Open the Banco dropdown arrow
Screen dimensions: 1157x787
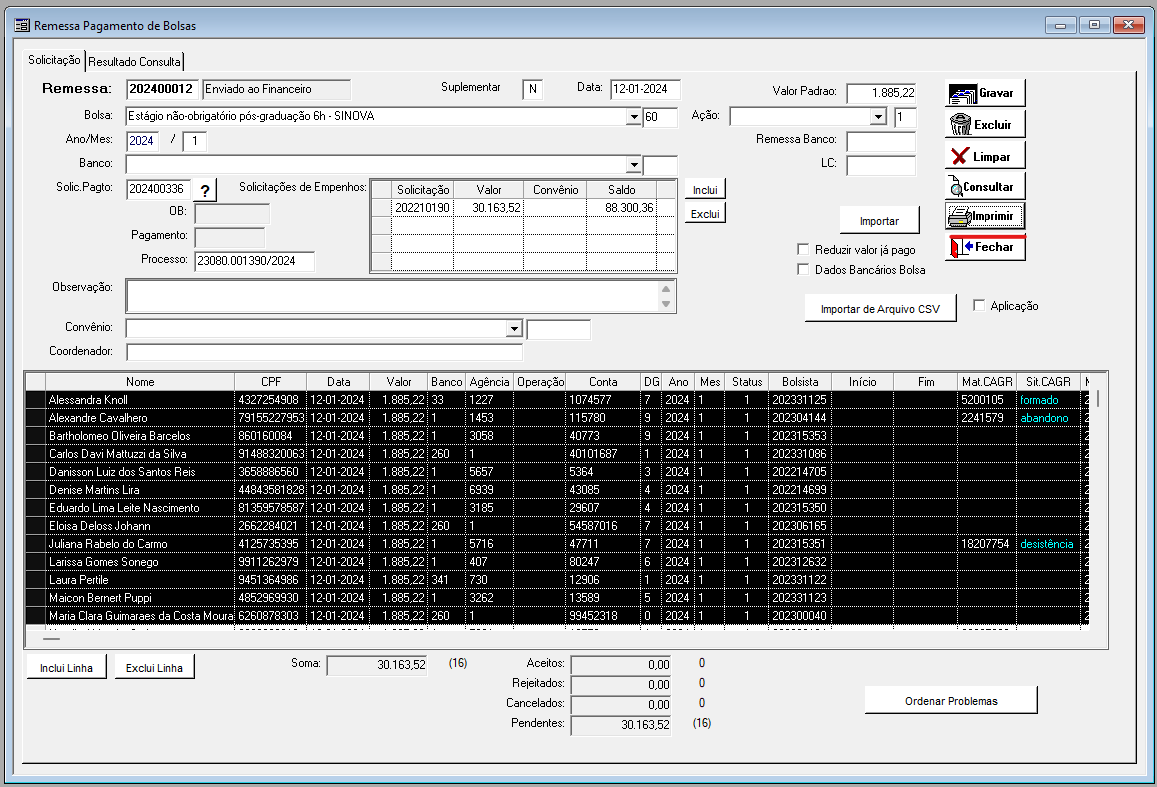pyautogui.click(x=634, y=165)
